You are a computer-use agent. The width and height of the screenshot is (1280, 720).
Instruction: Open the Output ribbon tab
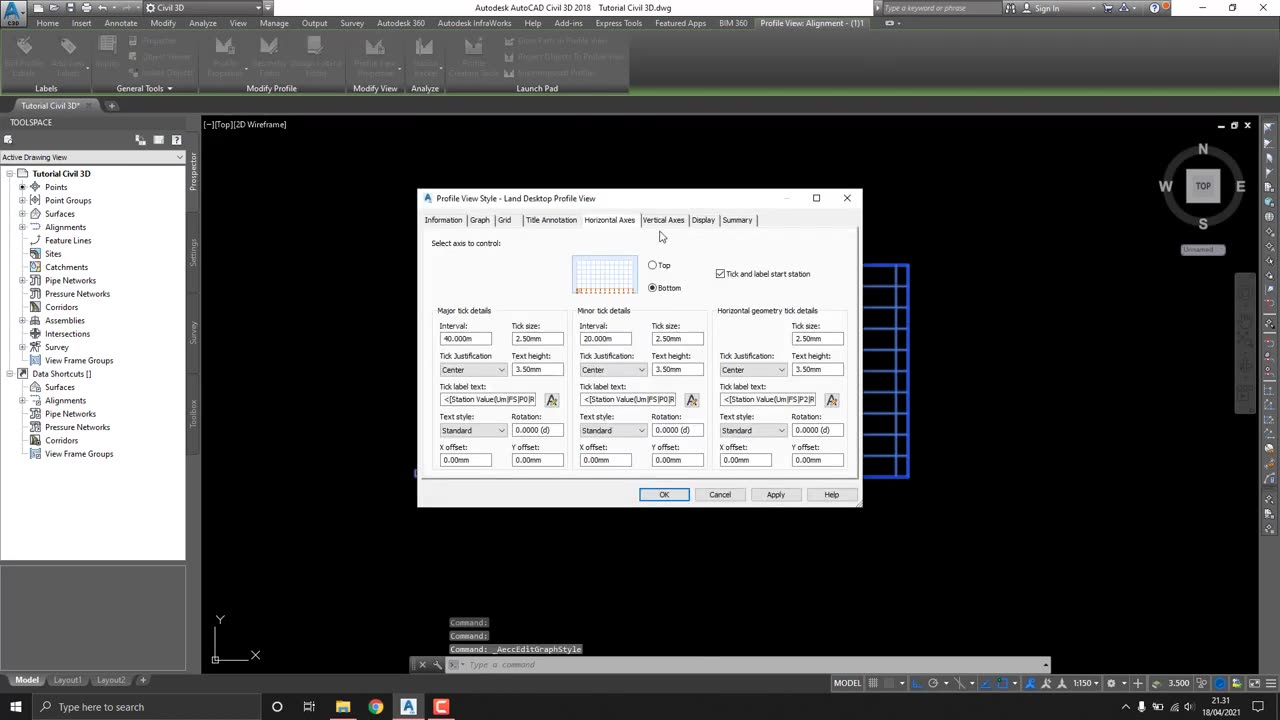coord(314,23)
